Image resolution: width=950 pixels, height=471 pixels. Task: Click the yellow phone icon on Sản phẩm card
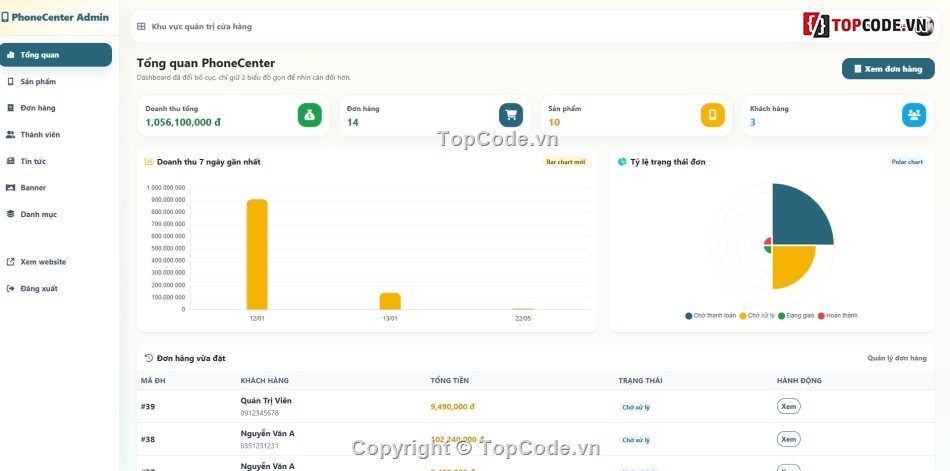[x=712, y=115]
